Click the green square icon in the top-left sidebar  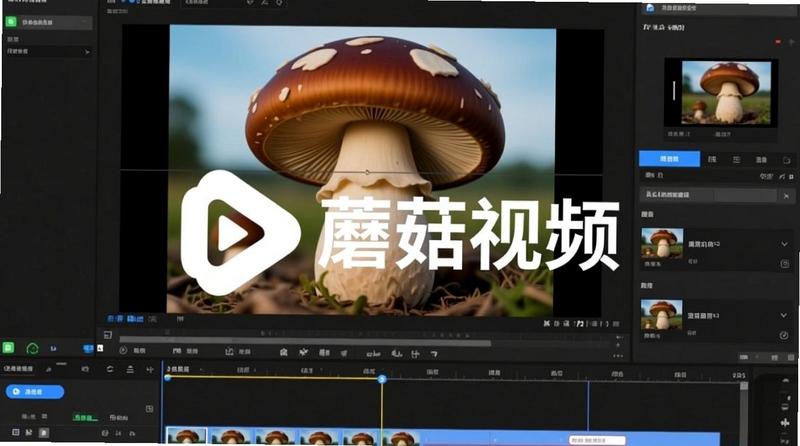tap(11, 22)
